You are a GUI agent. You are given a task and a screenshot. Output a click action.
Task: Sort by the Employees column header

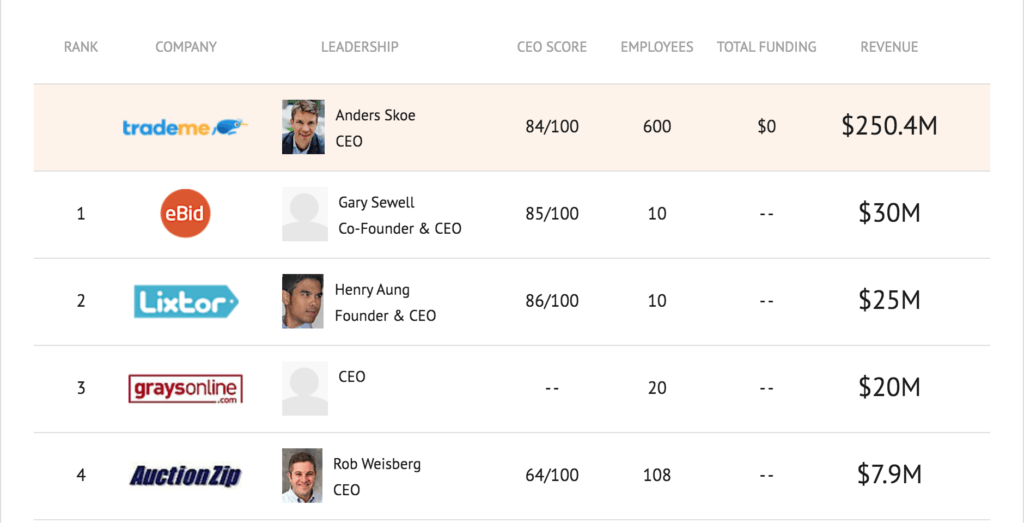[x=657, y=47]
